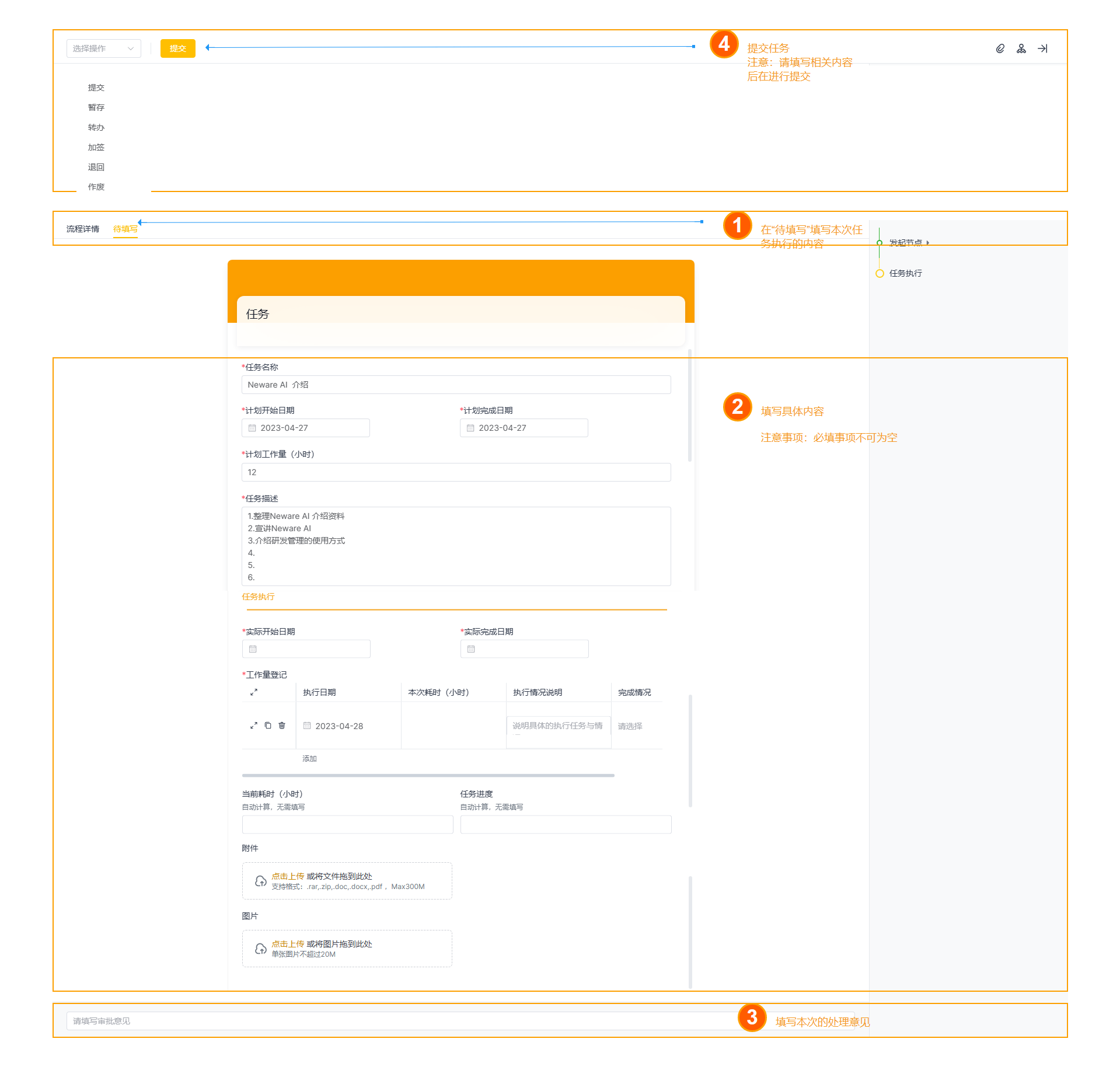Viewport: 1120px width, 1091px height.
Task: Select 加签 from the operation list
Action: point(96,147)
